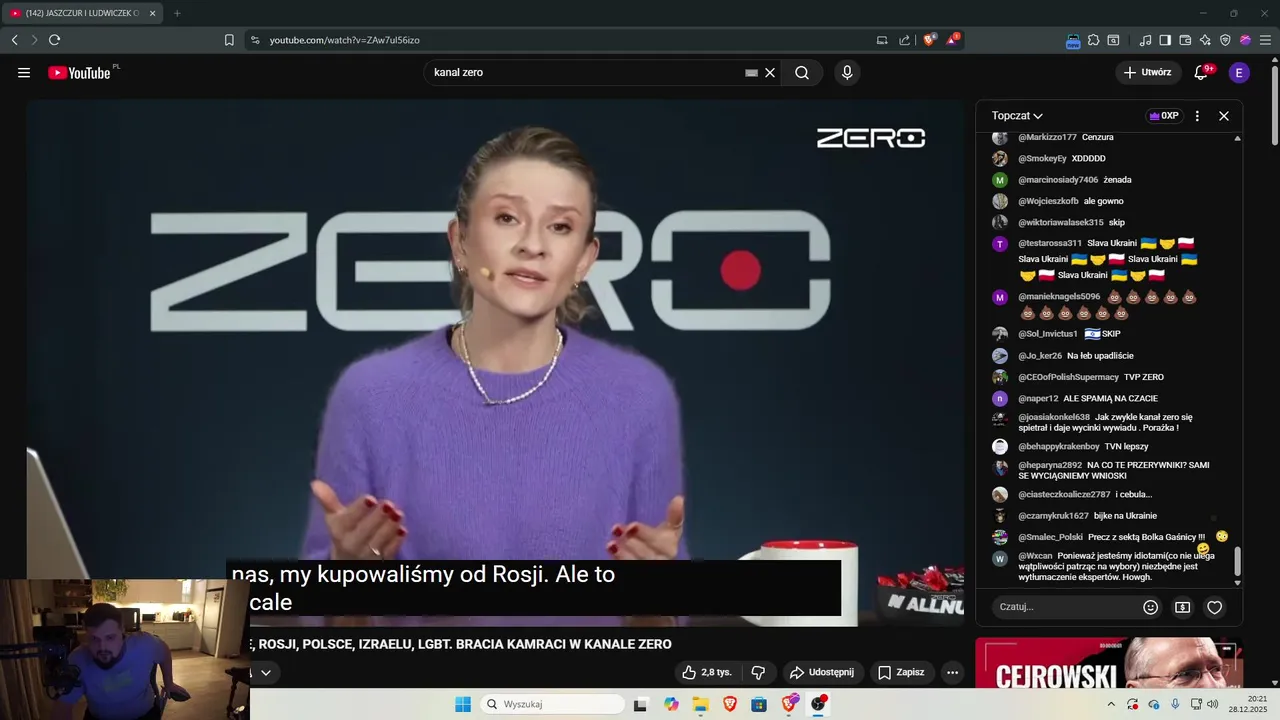The image size is (1280, 720).
Task: Open Copilot from taskbar
Action: pos(671,704)
